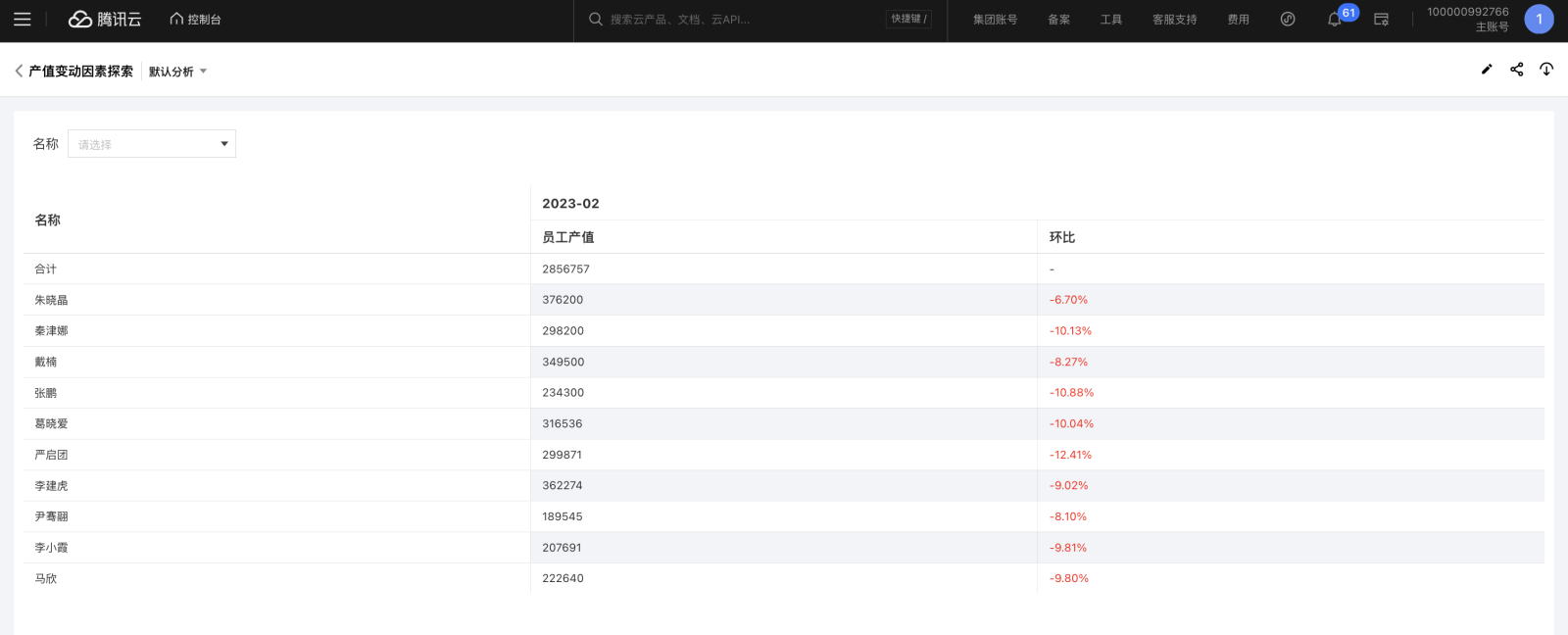Click the value 189545

pyautogui.click(x=563, y=517)
